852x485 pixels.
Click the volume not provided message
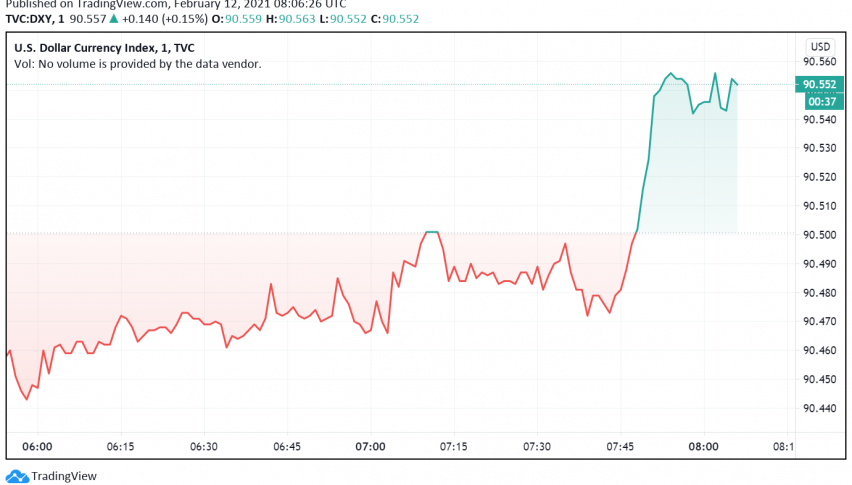137,64
